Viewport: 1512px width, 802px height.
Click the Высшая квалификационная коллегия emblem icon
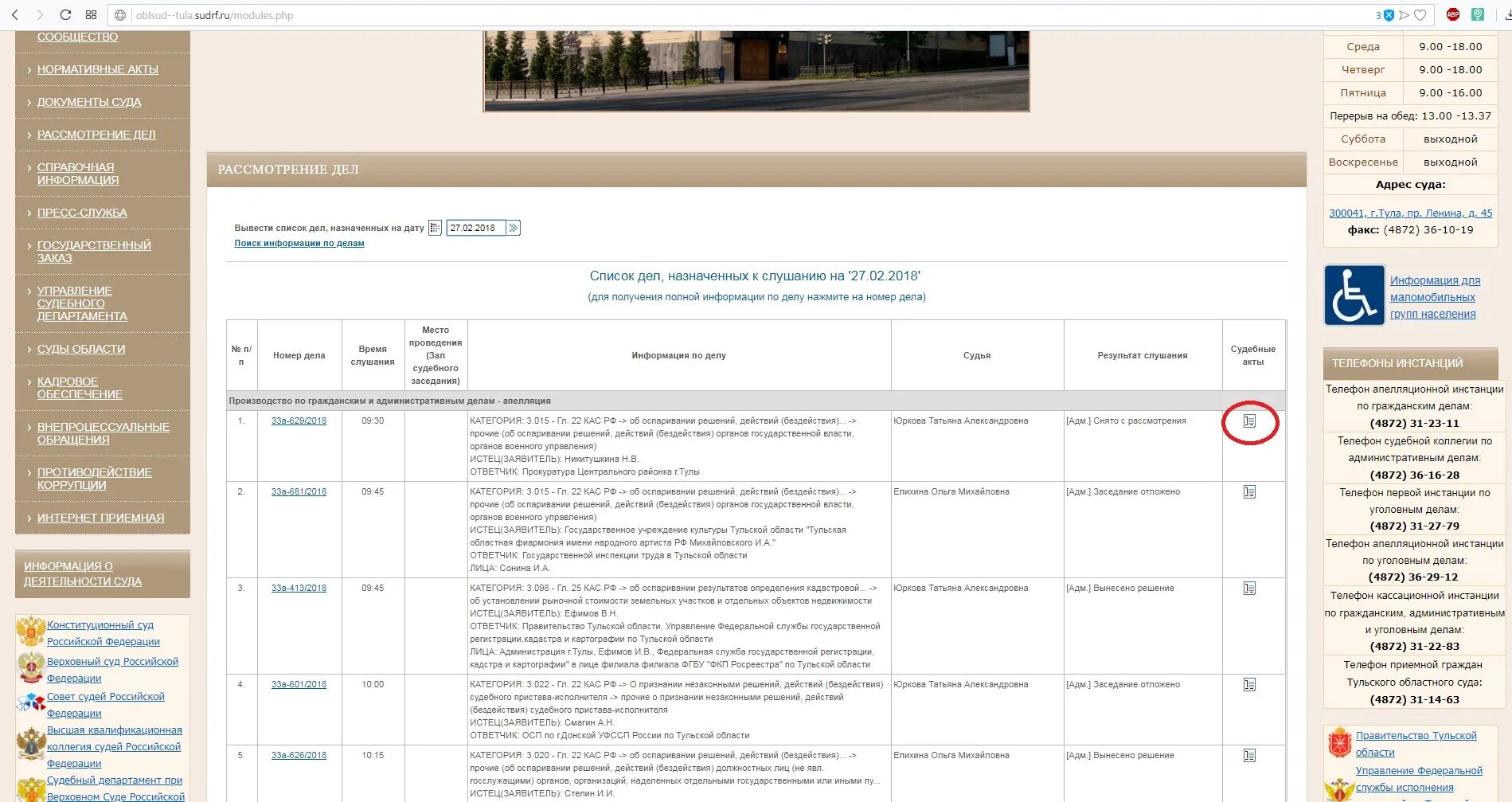(x=31, y=743)
